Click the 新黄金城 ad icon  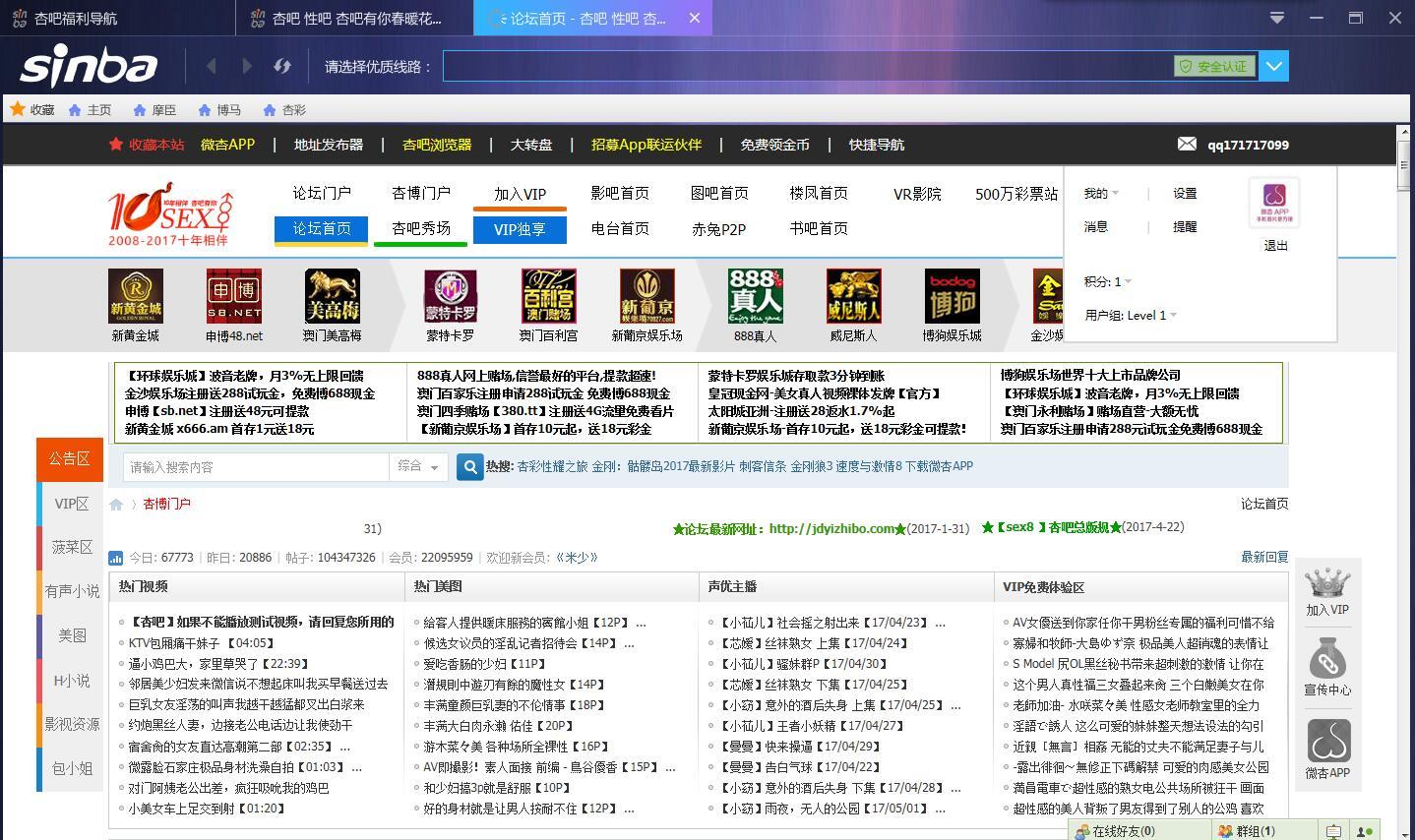pos(136,296)
